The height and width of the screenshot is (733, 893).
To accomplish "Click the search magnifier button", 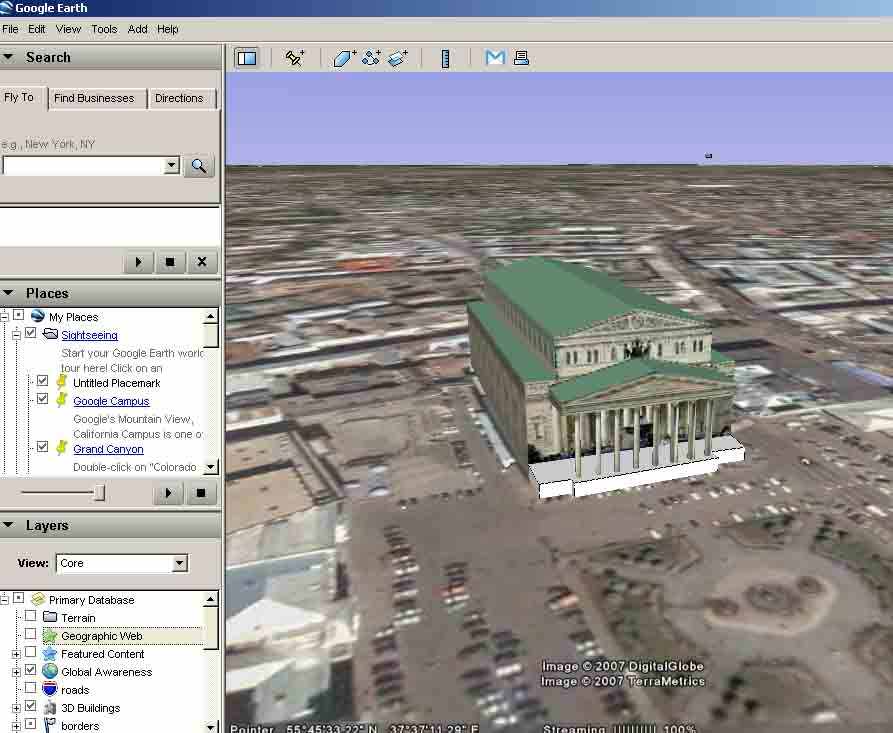I will [x=199, y=166].
